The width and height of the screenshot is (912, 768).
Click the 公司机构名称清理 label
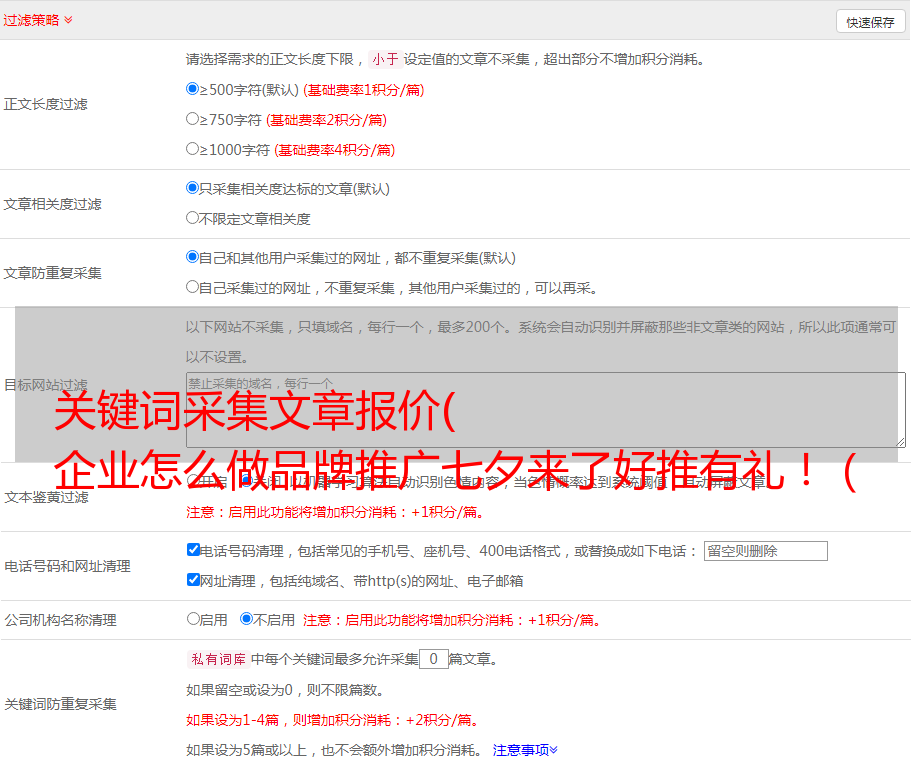pyautogui.click(x=60, y=620)
